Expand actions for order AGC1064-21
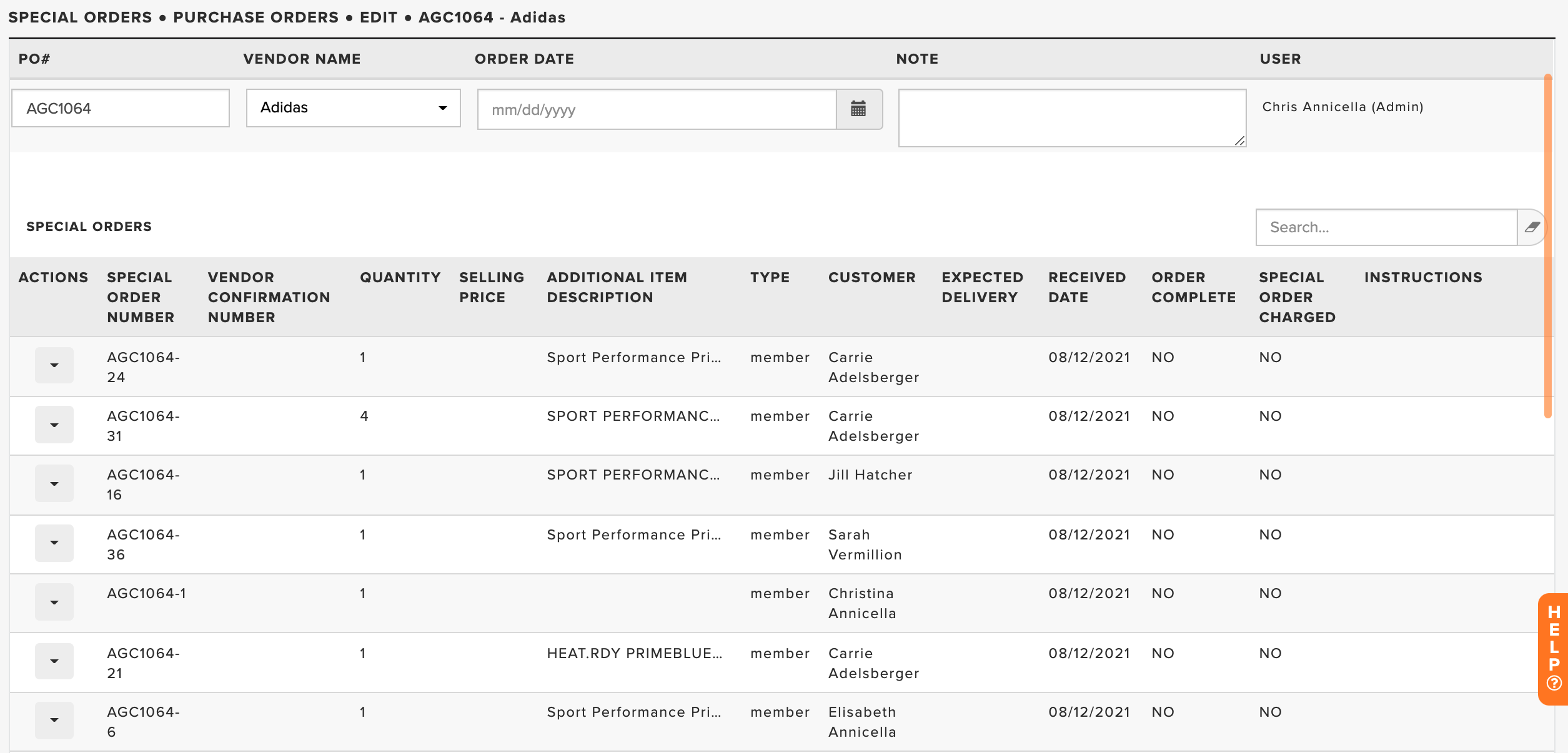 point(54,661)
